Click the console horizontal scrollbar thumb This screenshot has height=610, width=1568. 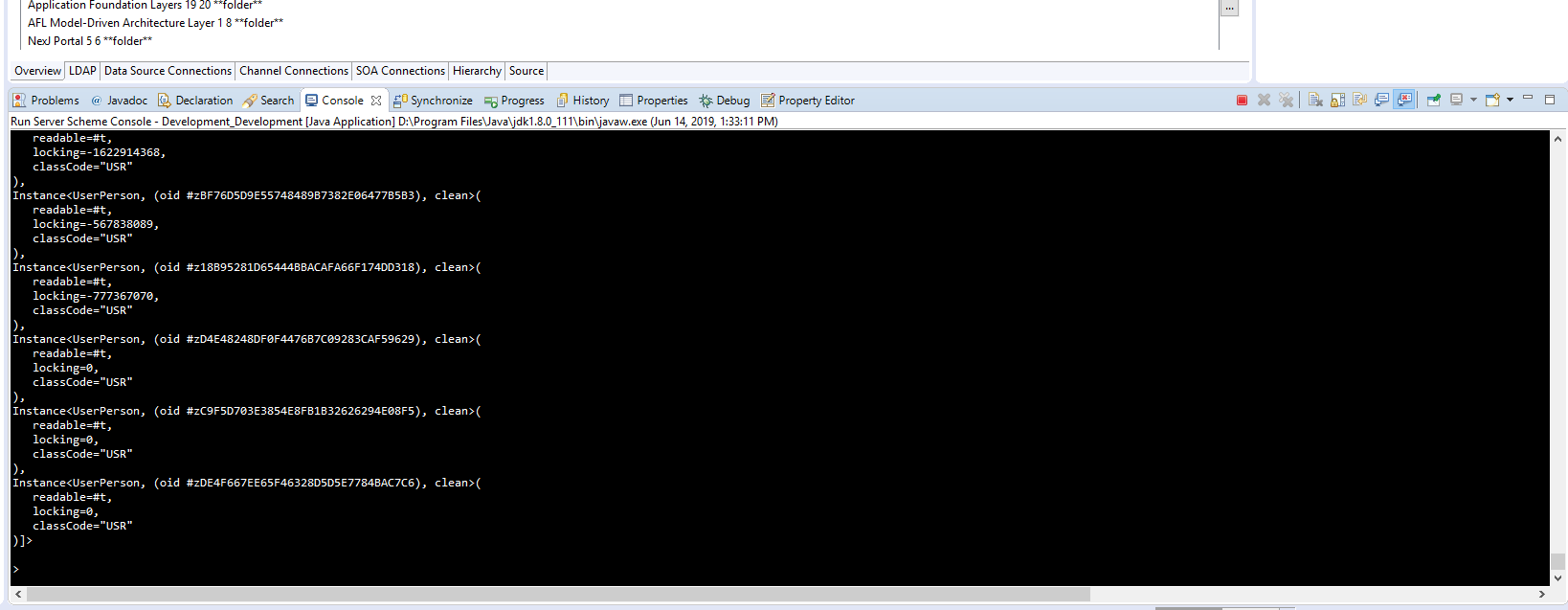click(x=555, y=595)
